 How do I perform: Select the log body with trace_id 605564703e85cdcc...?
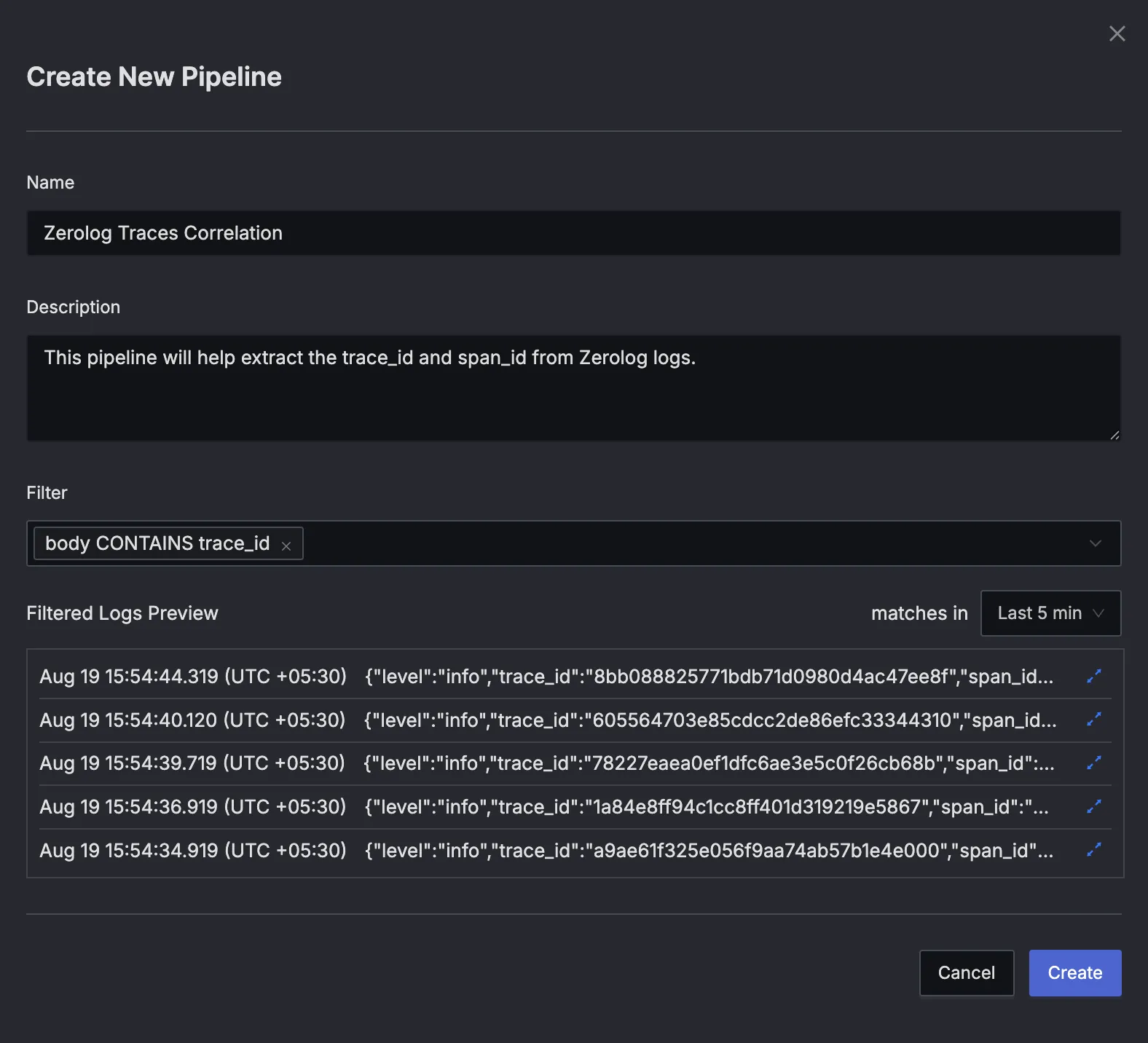click(x=710, y=720)
